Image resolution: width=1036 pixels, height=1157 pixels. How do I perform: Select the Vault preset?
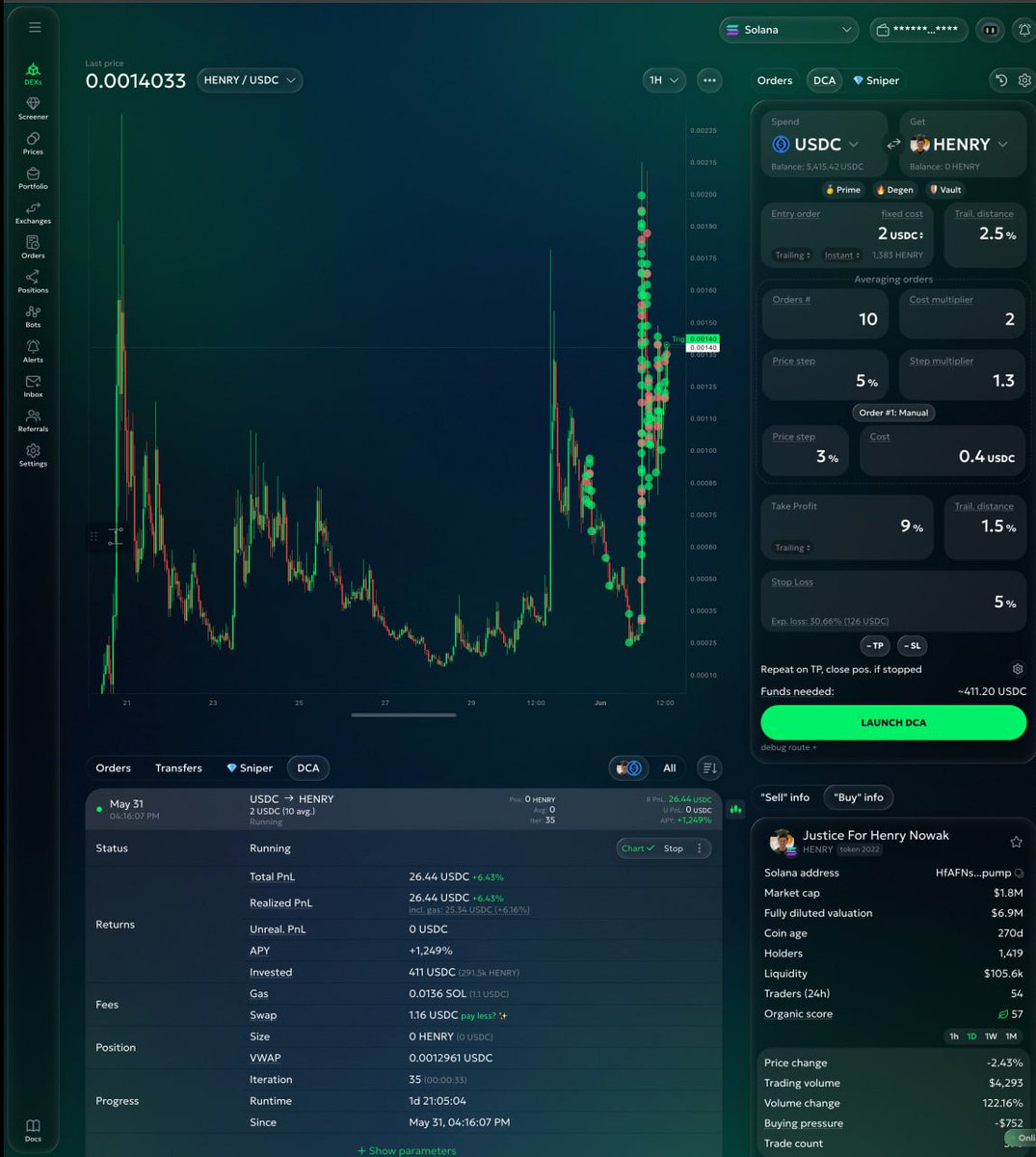tap(944, 190)
